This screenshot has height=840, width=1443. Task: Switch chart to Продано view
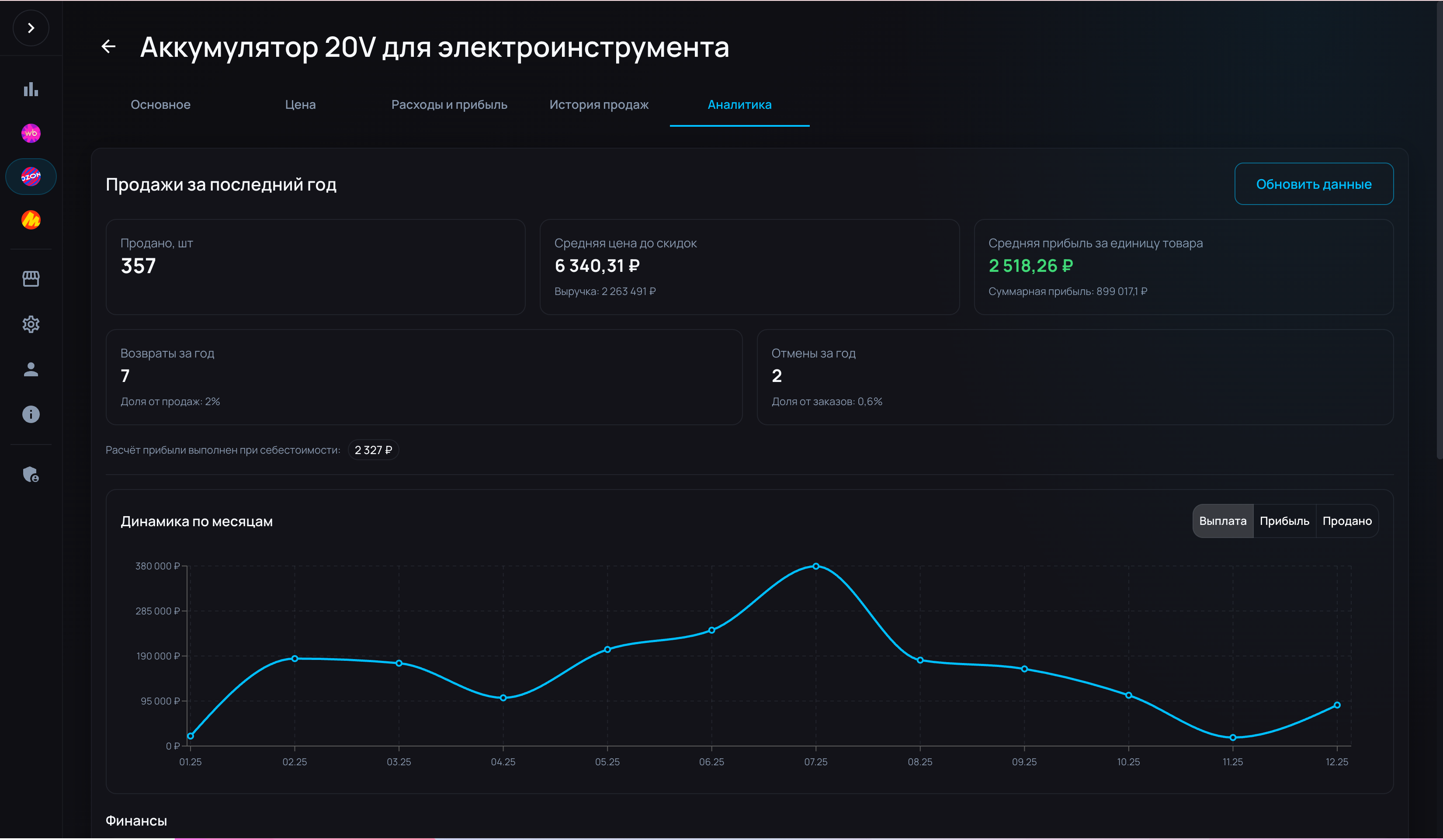click(1347, 521)
